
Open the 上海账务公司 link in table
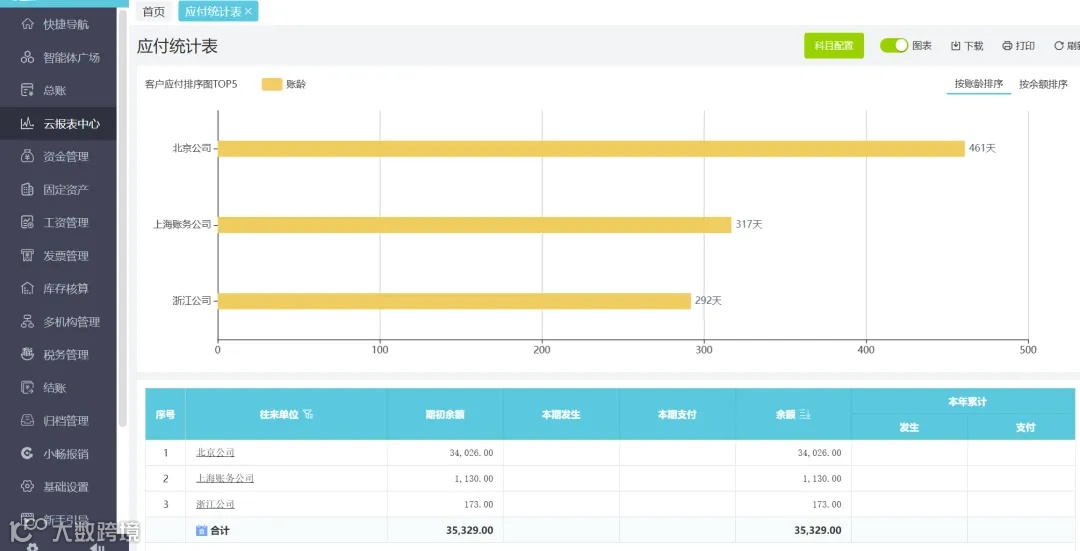[x=225, y=478]
